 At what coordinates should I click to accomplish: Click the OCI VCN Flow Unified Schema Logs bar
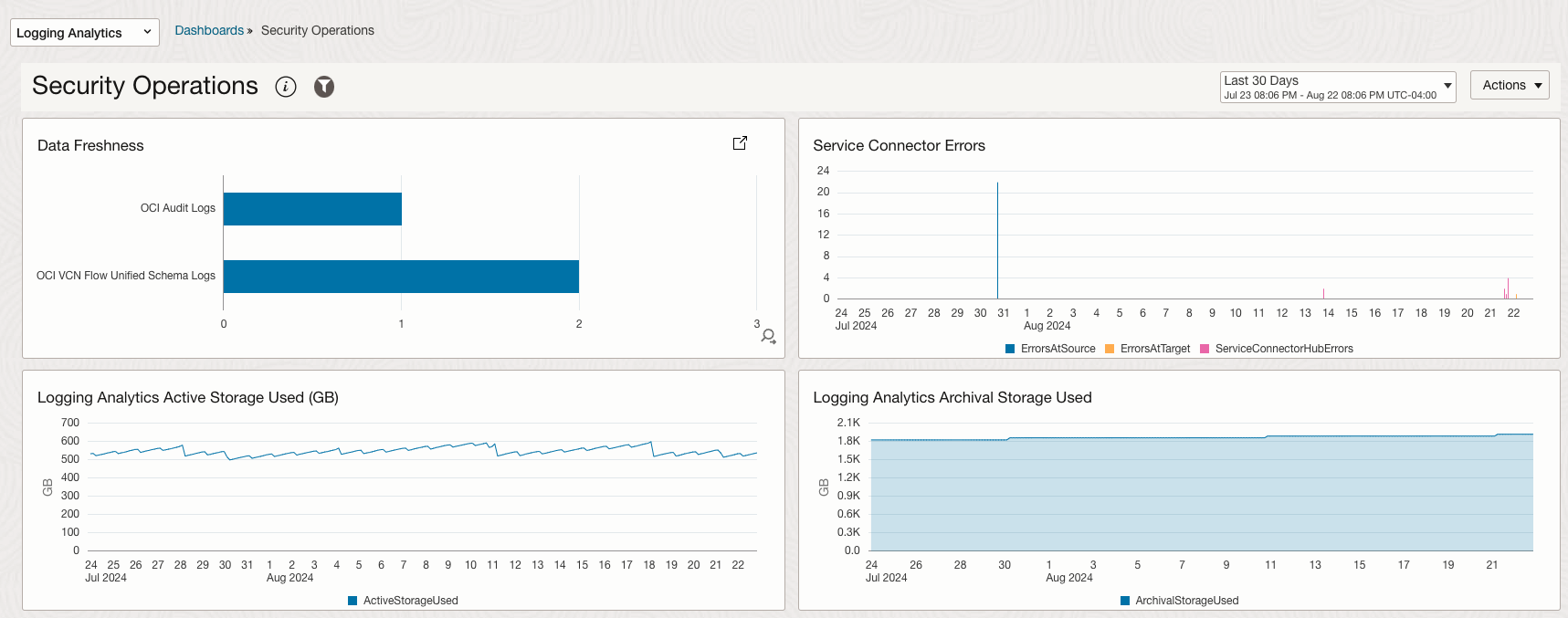coord(401,277)
